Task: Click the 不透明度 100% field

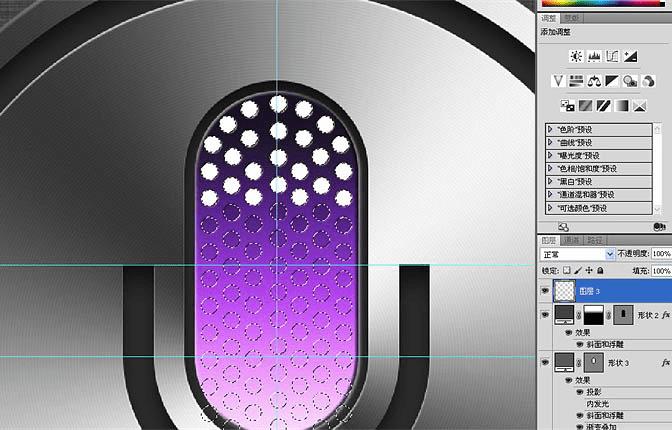Action: click(x=661, y=254)
